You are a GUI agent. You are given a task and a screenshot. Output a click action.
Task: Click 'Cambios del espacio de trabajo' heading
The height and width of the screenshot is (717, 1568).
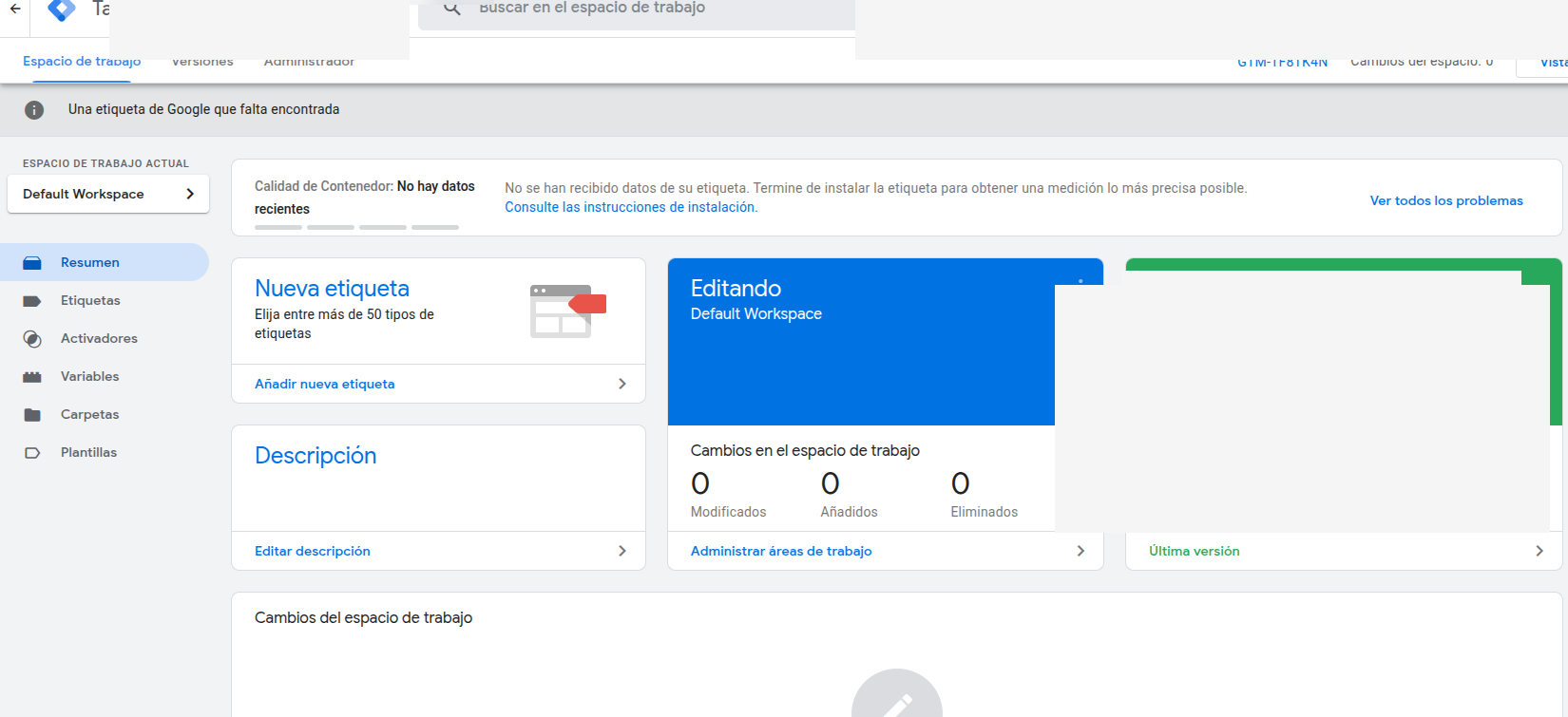(363, 617)
